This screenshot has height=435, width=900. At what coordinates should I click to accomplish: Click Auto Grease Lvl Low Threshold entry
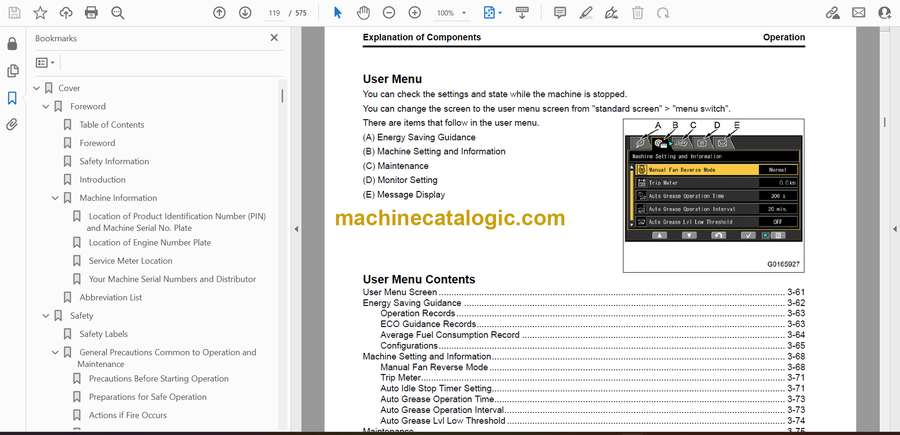coord(593,421)
